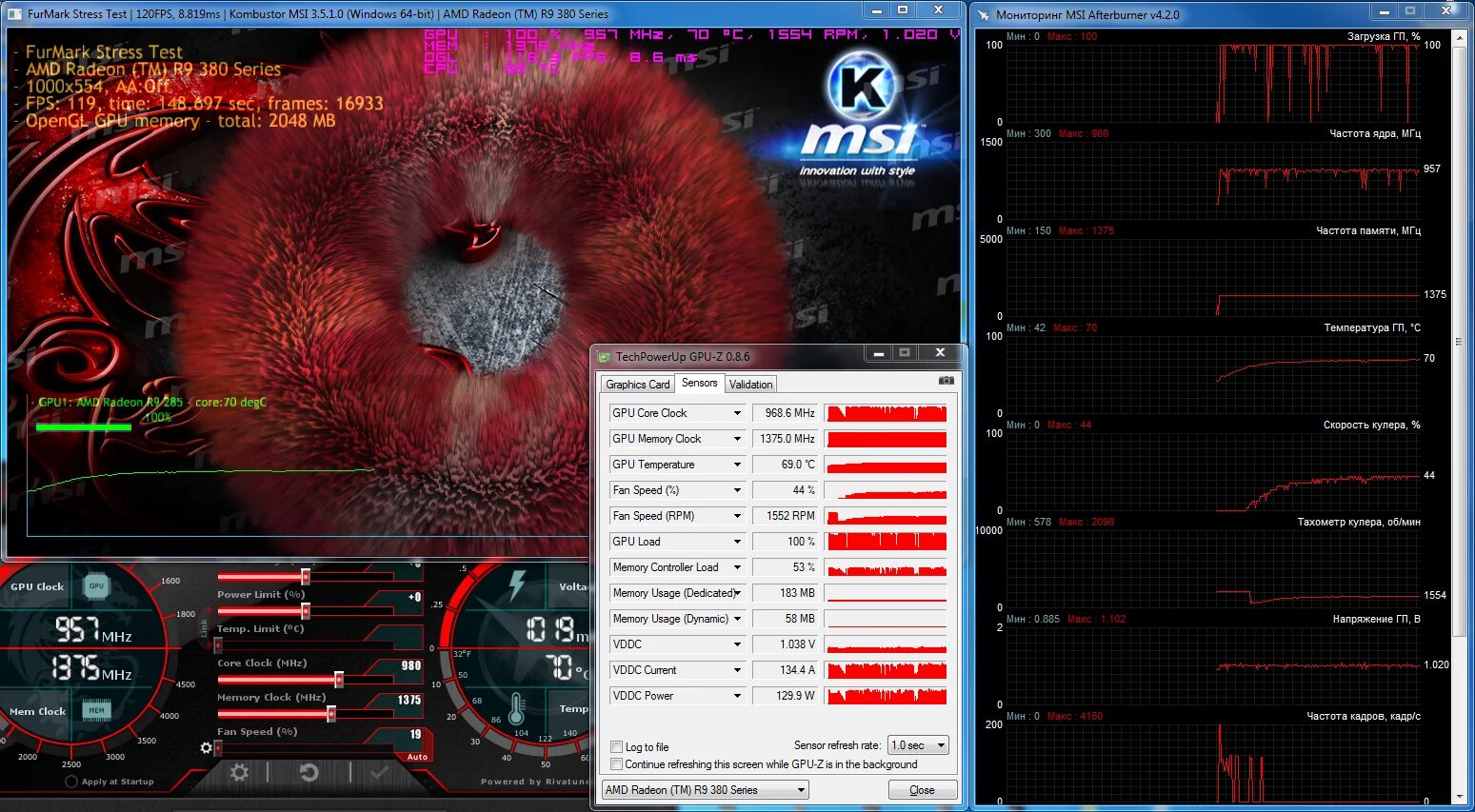Image resolution: width=1475 pixels, height=812 pixels.
Task: Open the GPU Temperature sensor dropdown
Action: pyautogui.click(x=737, y=465)
